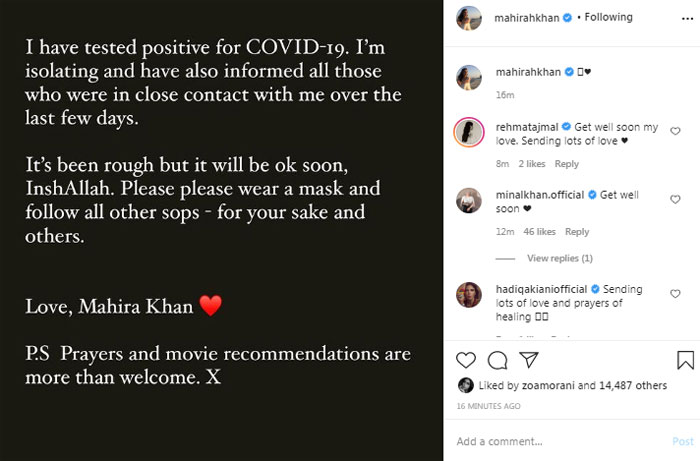Like the post with the heart icon

[466, 360]
